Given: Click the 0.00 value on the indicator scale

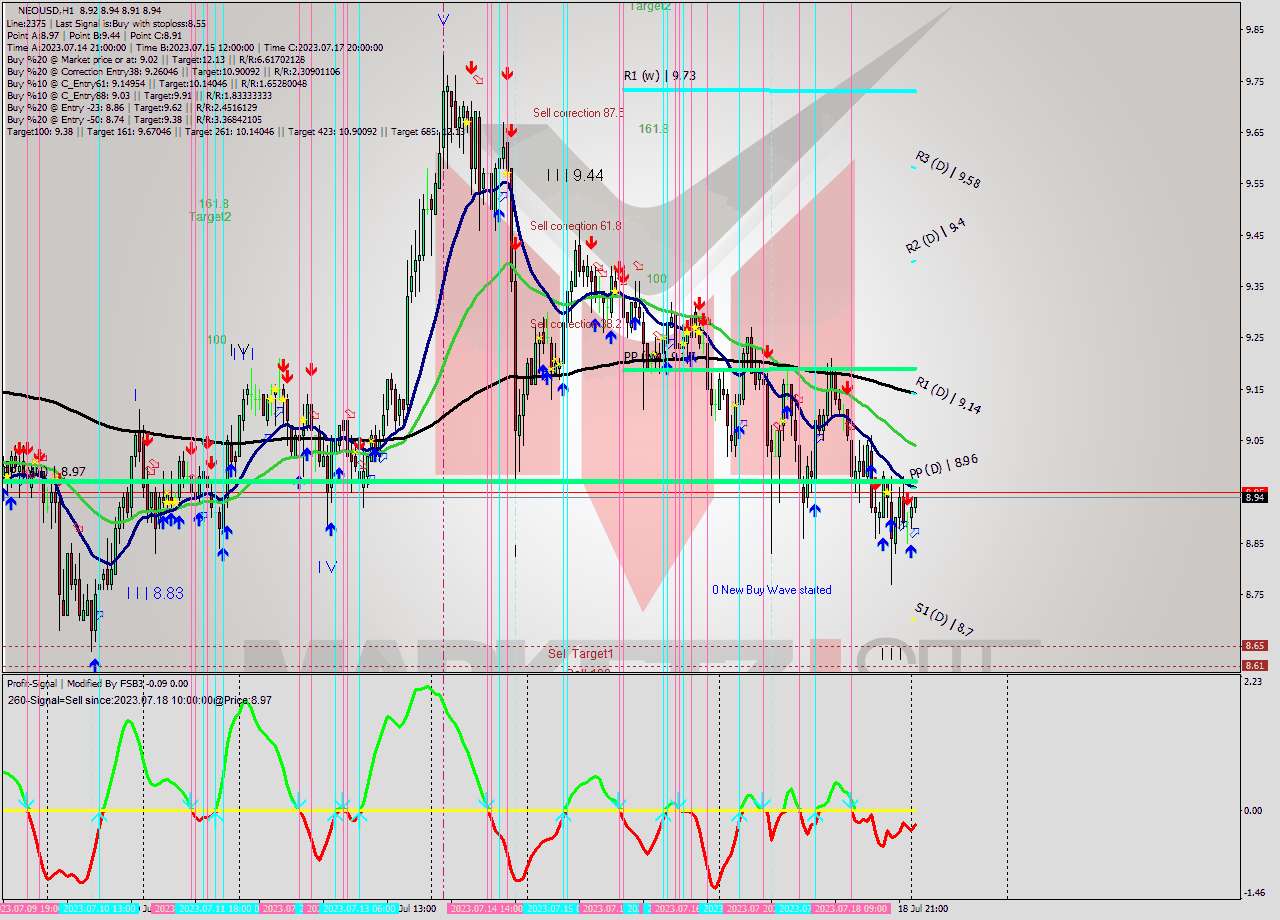Looking at the screenshot, I should click(1254, 810).
